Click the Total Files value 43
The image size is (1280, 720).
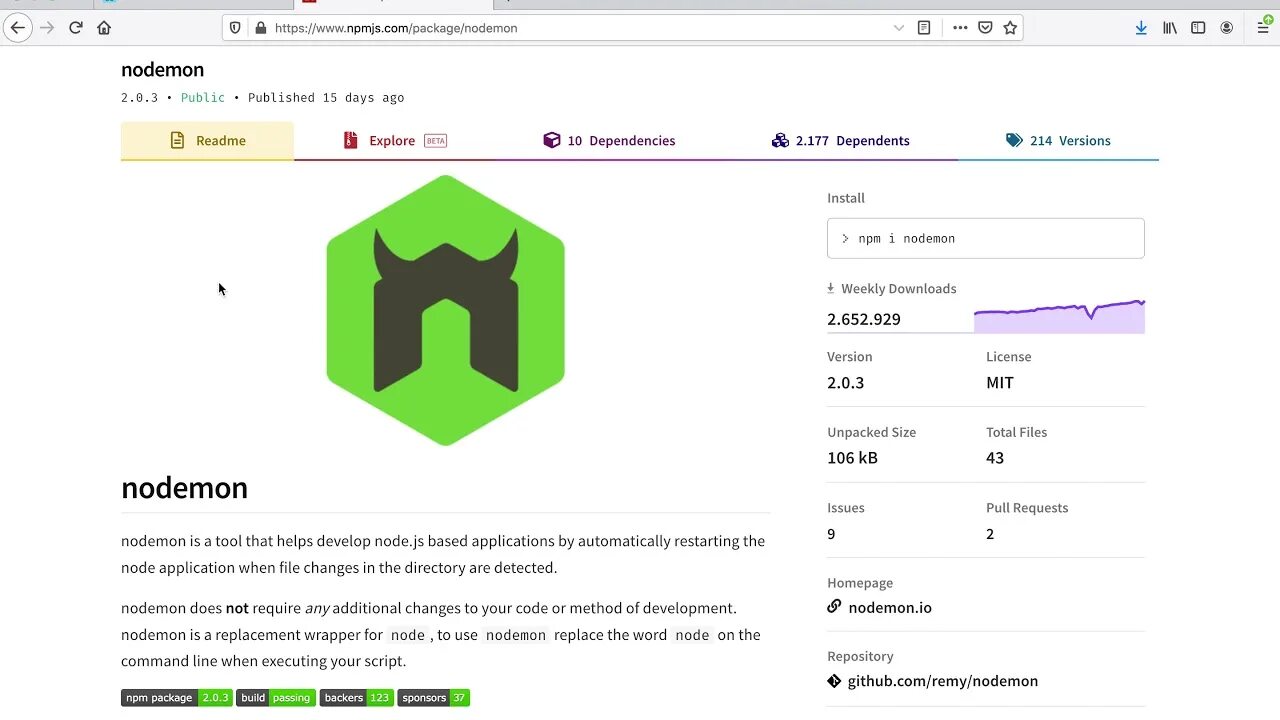coord(995,458)
